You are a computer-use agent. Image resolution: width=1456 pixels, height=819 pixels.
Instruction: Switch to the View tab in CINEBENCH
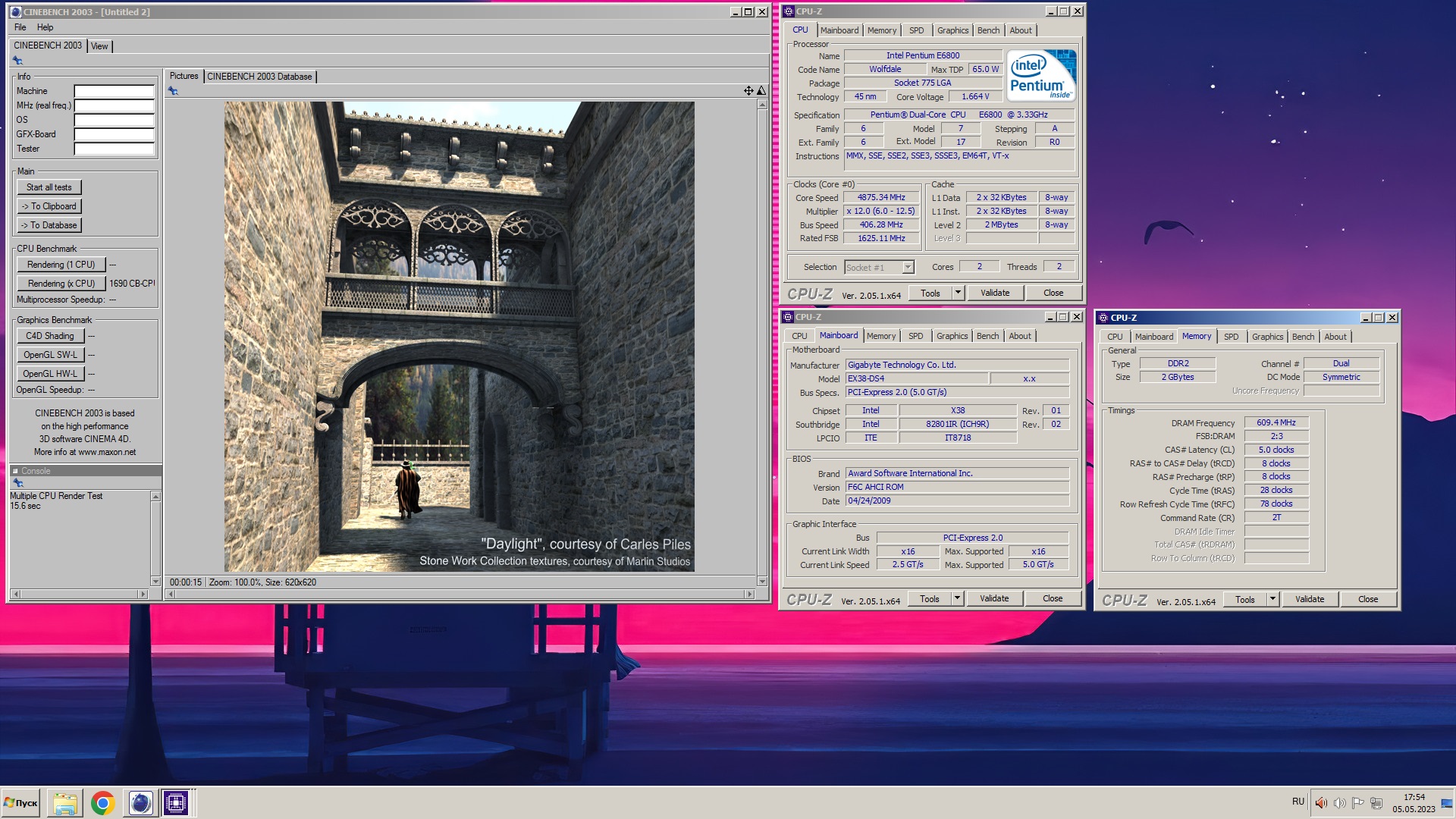tap(99, 46)
